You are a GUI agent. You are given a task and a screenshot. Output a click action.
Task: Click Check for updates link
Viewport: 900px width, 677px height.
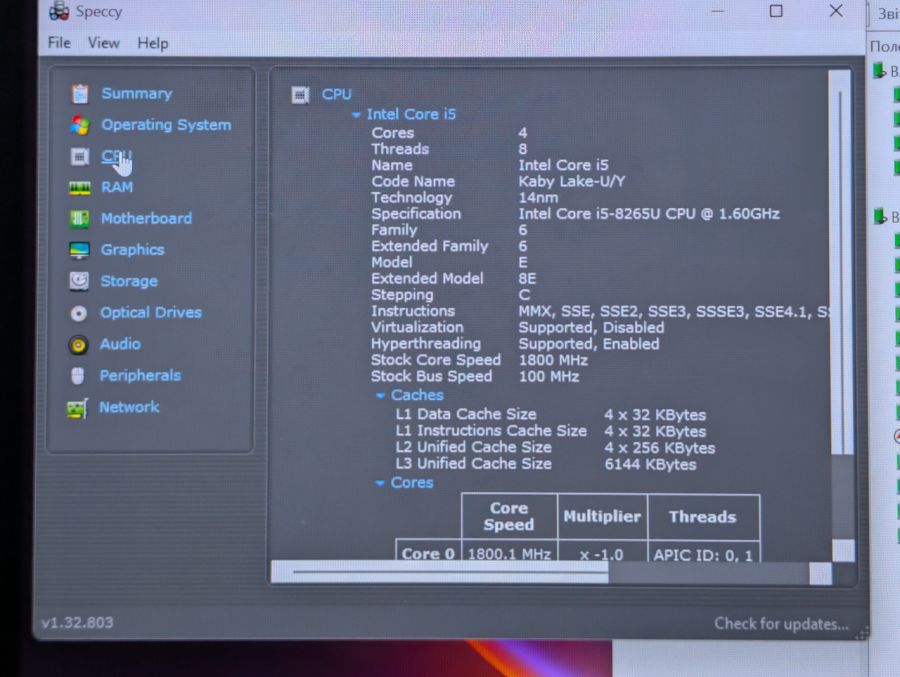(x=781, y=624)
